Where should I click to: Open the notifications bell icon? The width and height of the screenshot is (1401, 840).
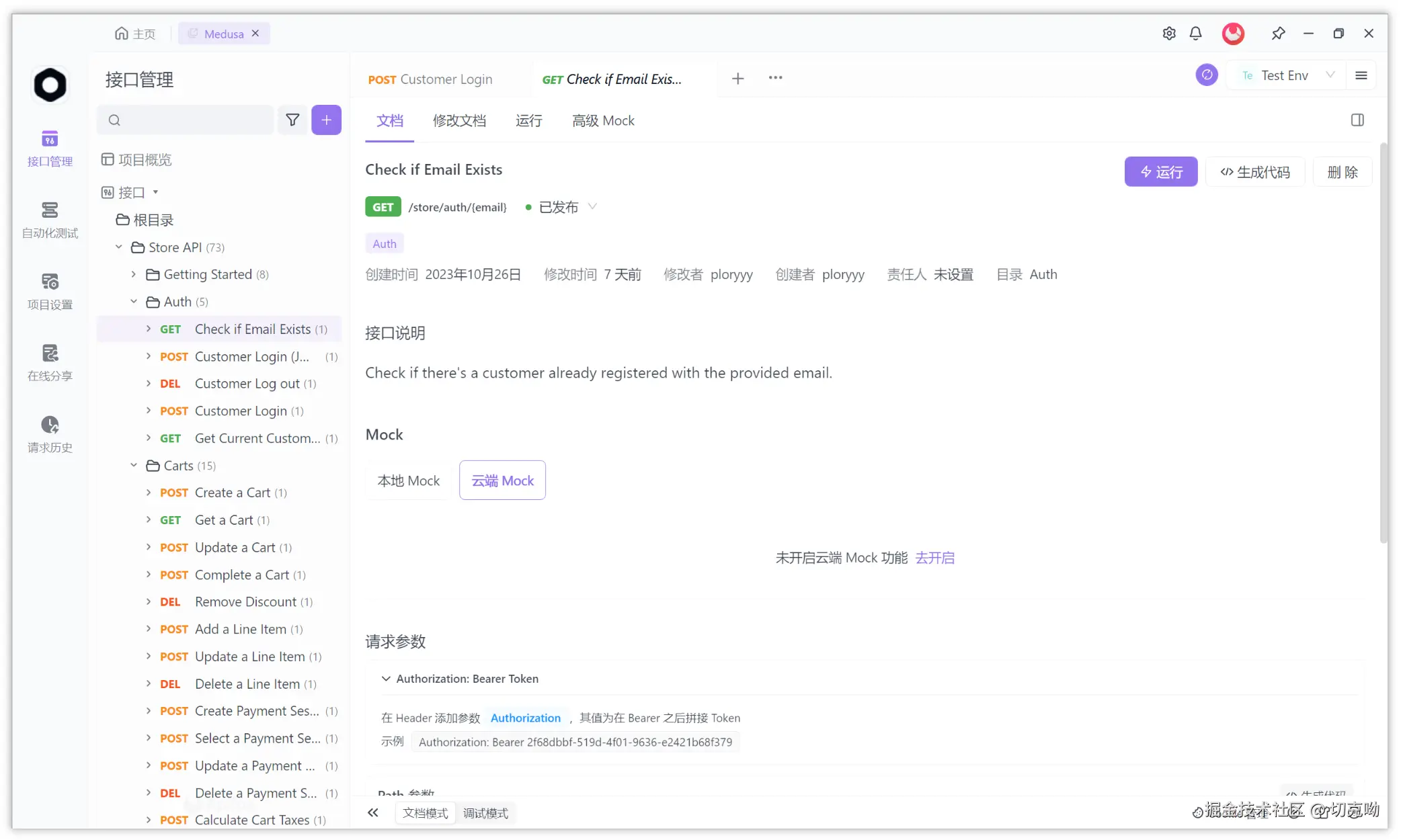pyautogui.click(x=1195, y=34)
